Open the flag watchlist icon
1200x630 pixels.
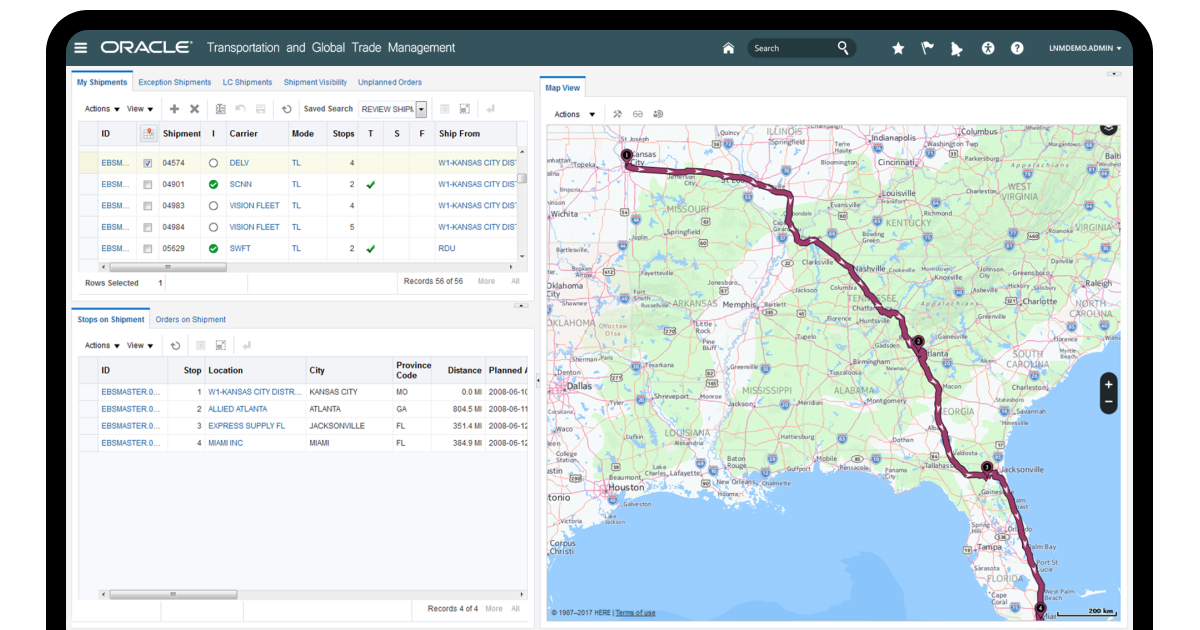[927, 47]
